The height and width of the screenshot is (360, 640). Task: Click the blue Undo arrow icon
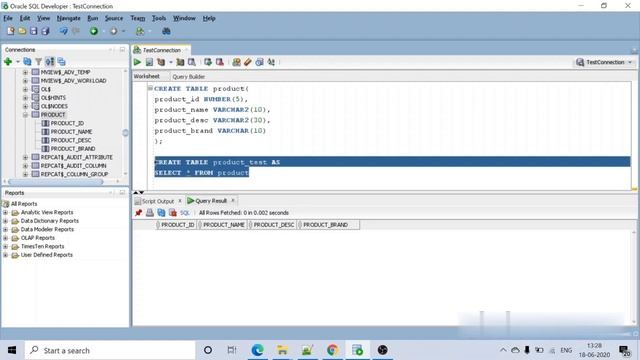click(63, 31)
